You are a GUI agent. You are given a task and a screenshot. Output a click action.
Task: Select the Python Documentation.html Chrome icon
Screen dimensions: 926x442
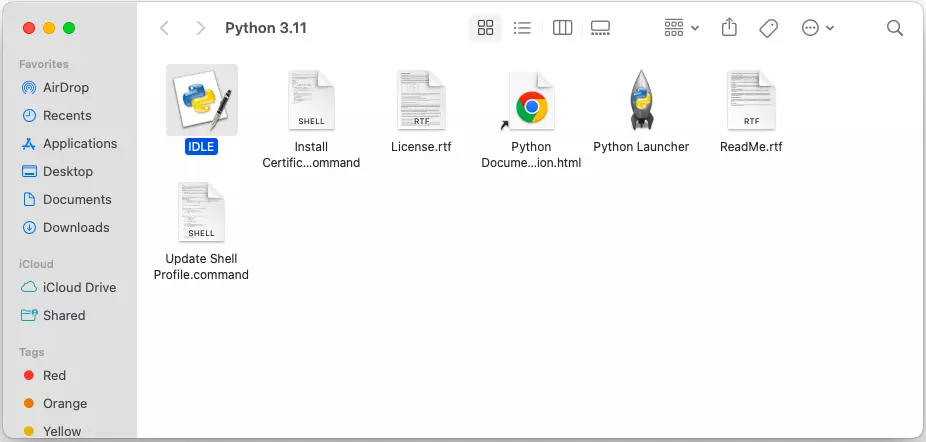tap(531, 100)
